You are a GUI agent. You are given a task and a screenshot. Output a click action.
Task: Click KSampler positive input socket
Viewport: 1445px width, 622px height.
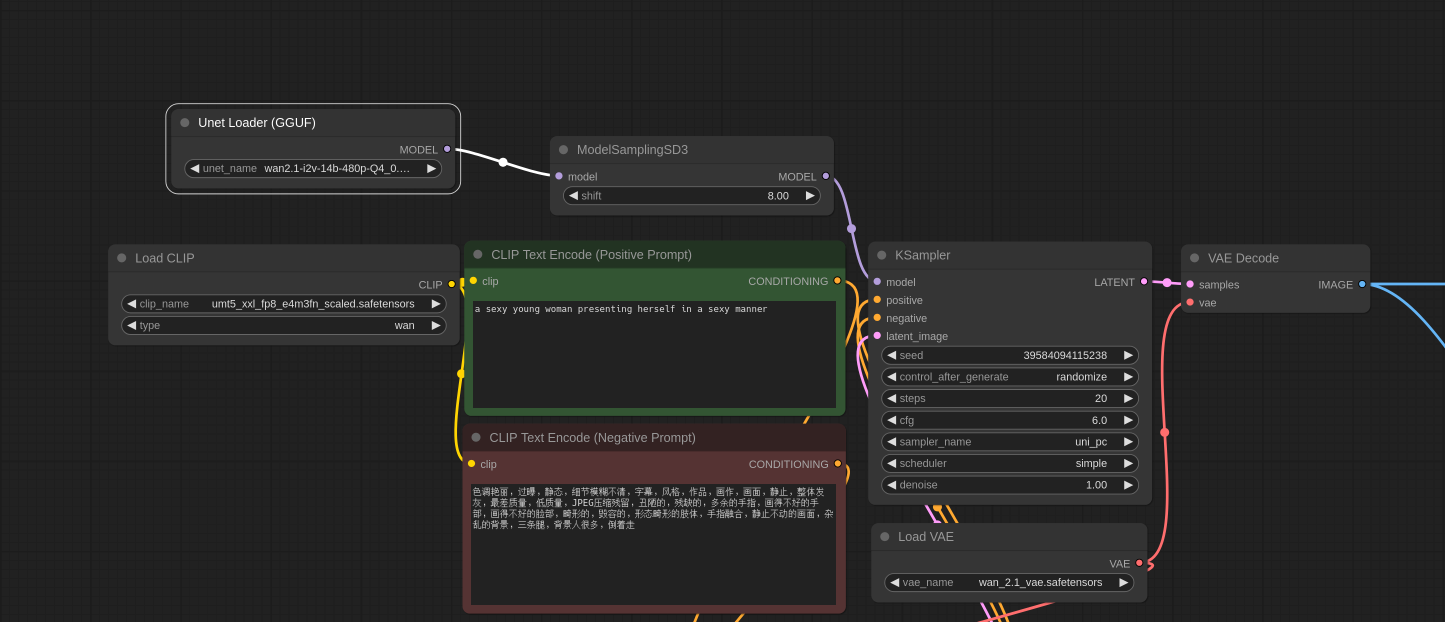(x=877, y=300)
